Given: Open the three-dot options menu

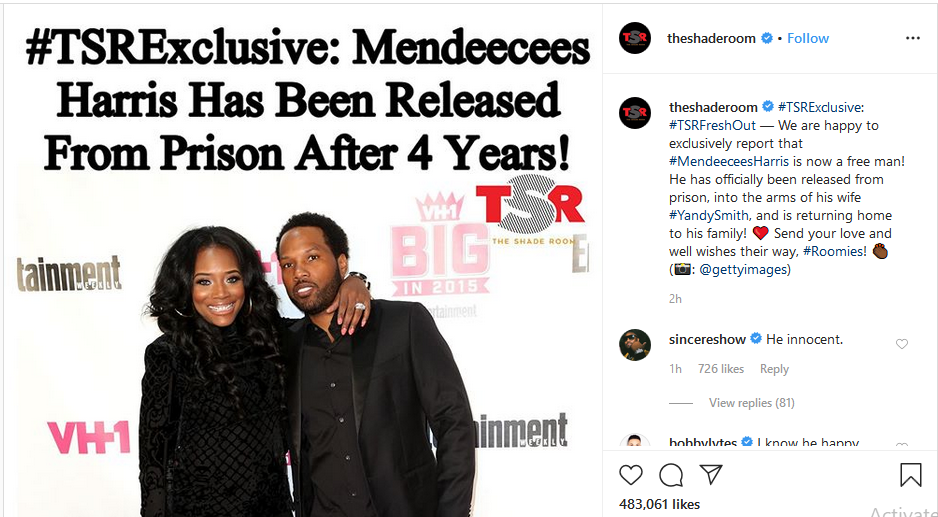Looking at the screenshot, I should 912,38.
